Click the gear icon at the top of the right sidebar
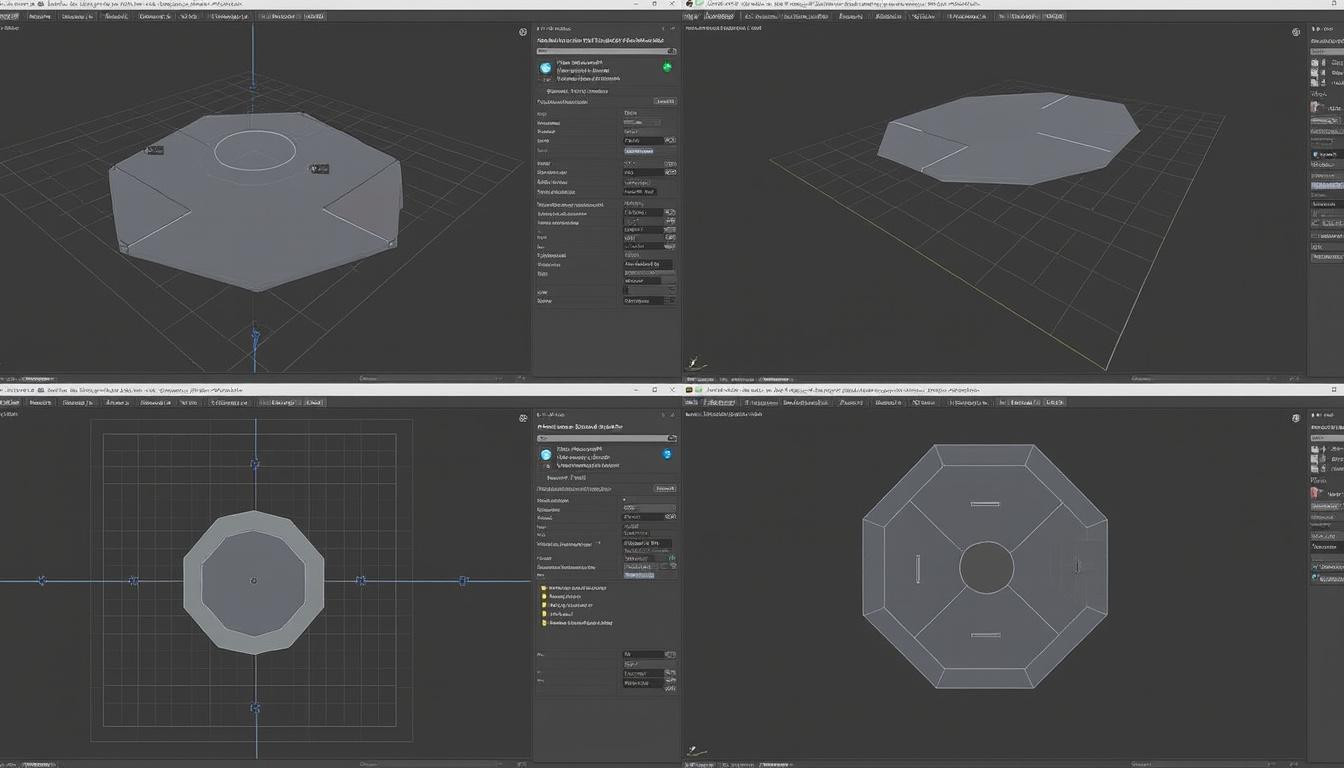 (1297, 31)
